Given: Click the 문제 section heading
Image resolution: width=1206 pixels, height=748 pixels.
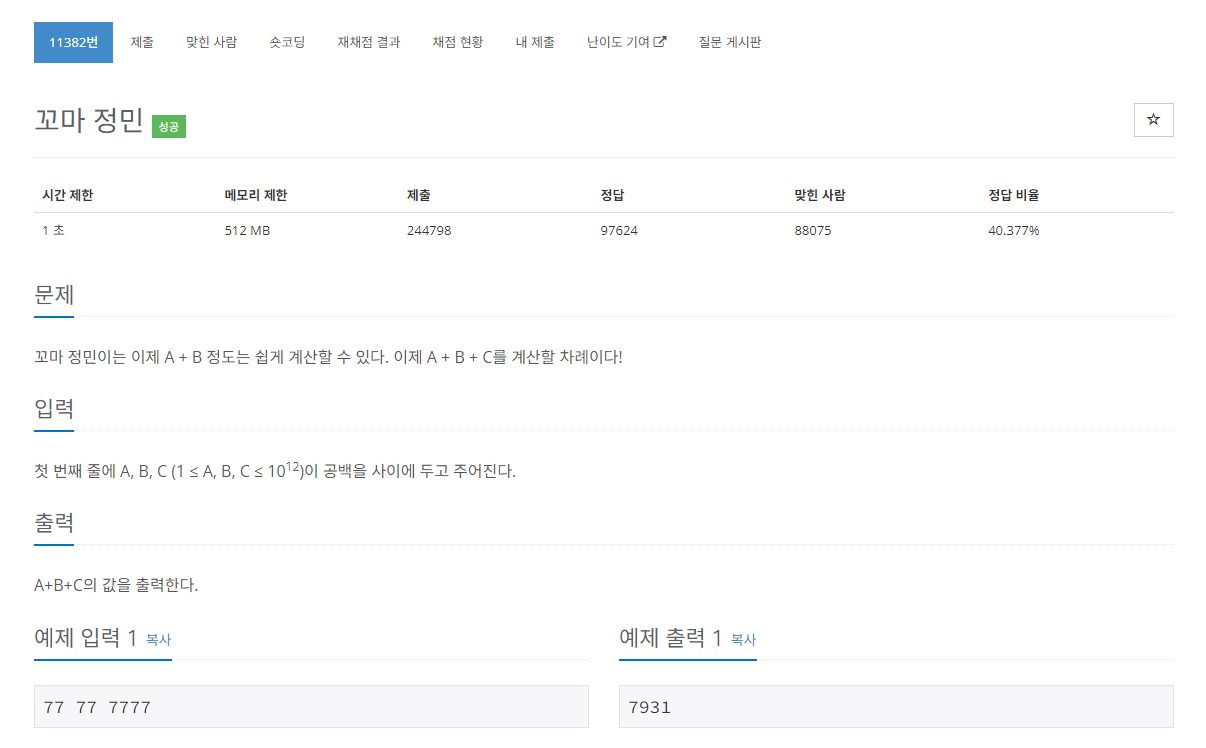Looking at the screenshot, I should (x=54, y=296).
